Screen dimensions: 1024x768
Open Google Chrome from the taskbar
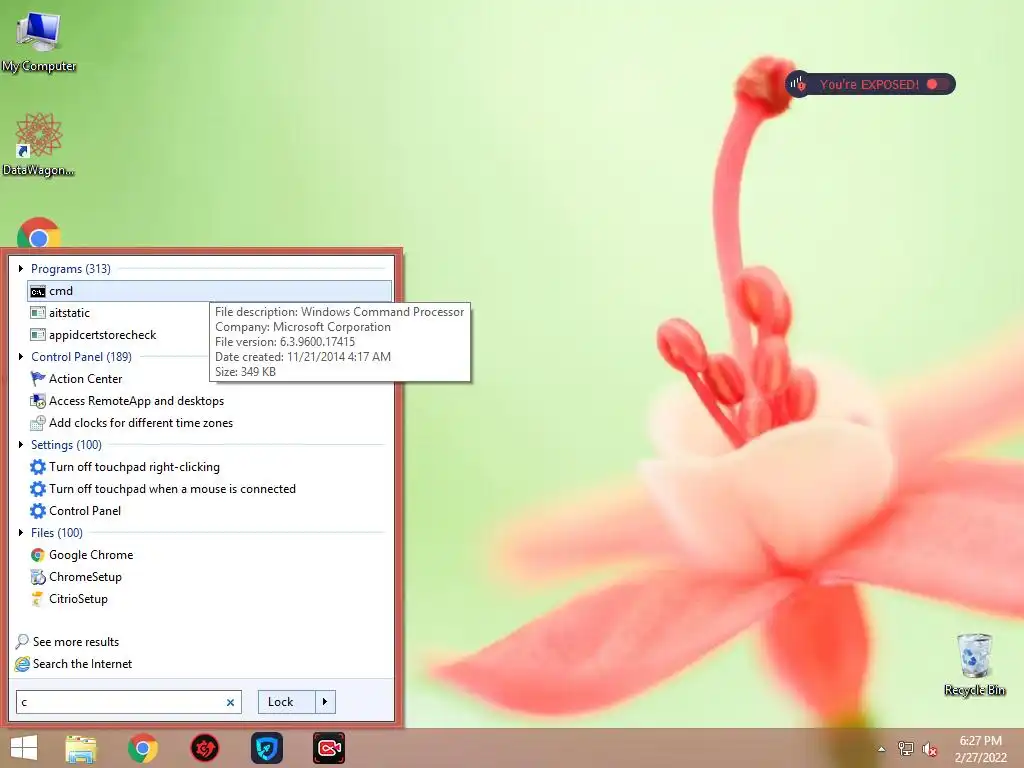[142, 748]
